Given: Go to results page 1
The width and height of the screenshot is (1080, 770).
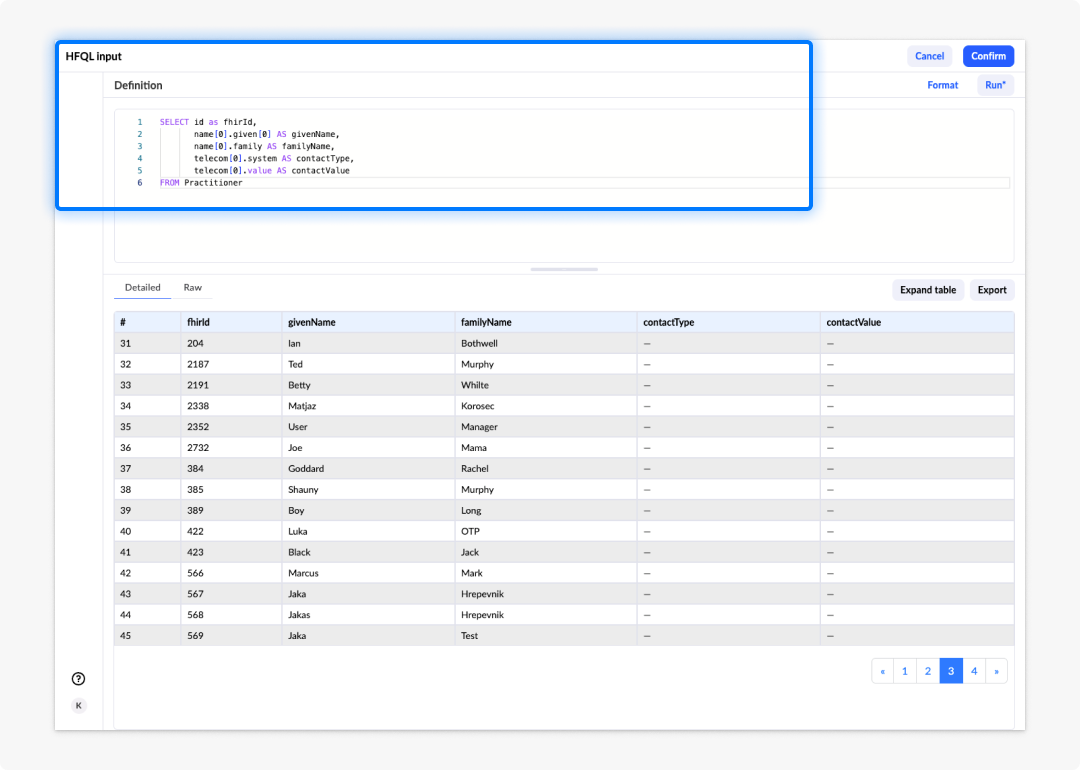Looking at the screenshot, I should pyautogui.click(x=905, y=671).
